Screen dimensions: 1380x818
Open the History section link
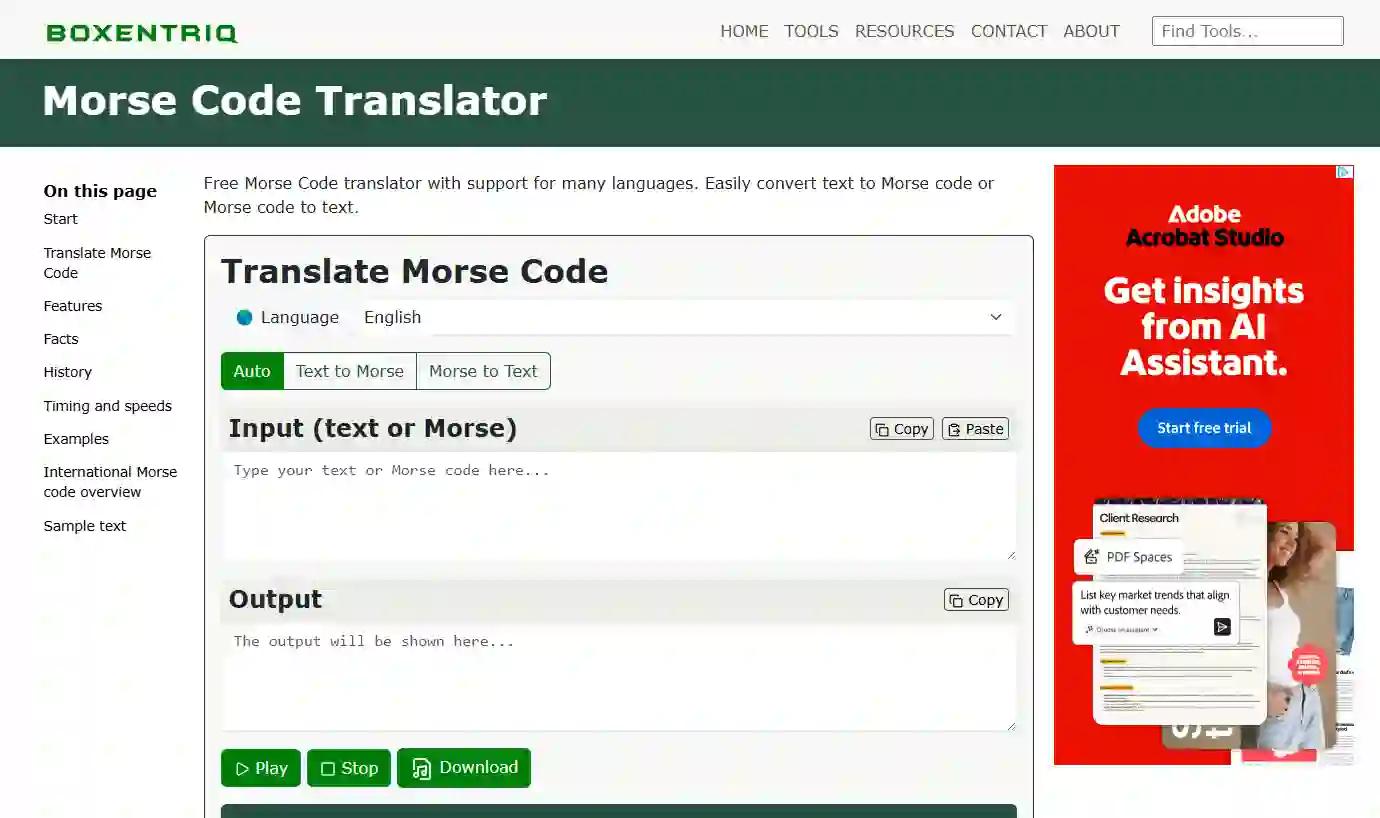click(67, 371)
